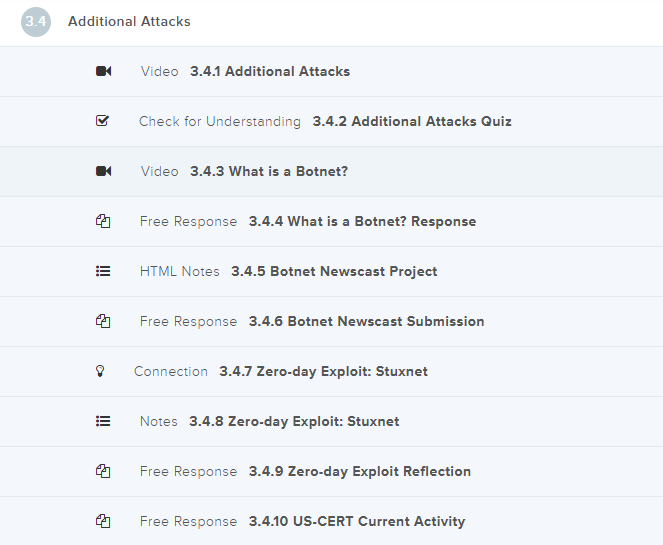Click the checkmark icon beside Additional Attacks Quiz

102,121
